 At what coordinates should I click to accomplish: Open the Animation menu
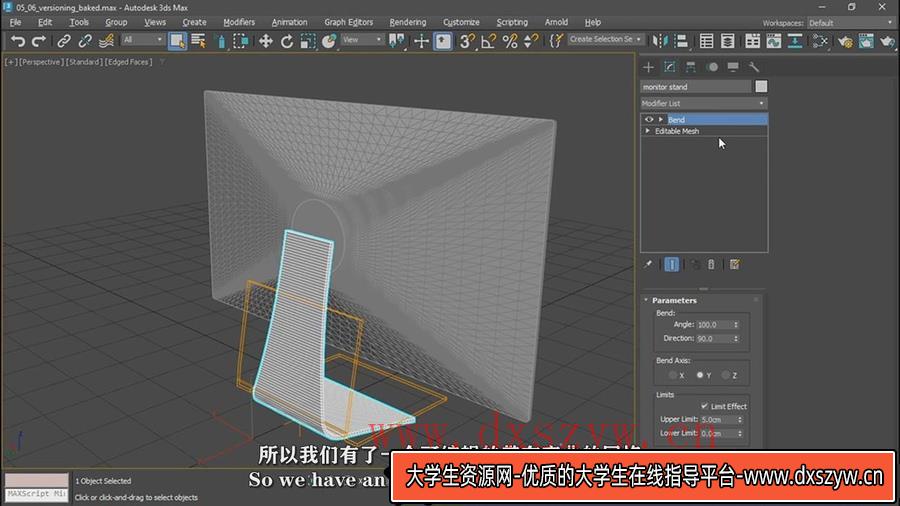point(289,22)
